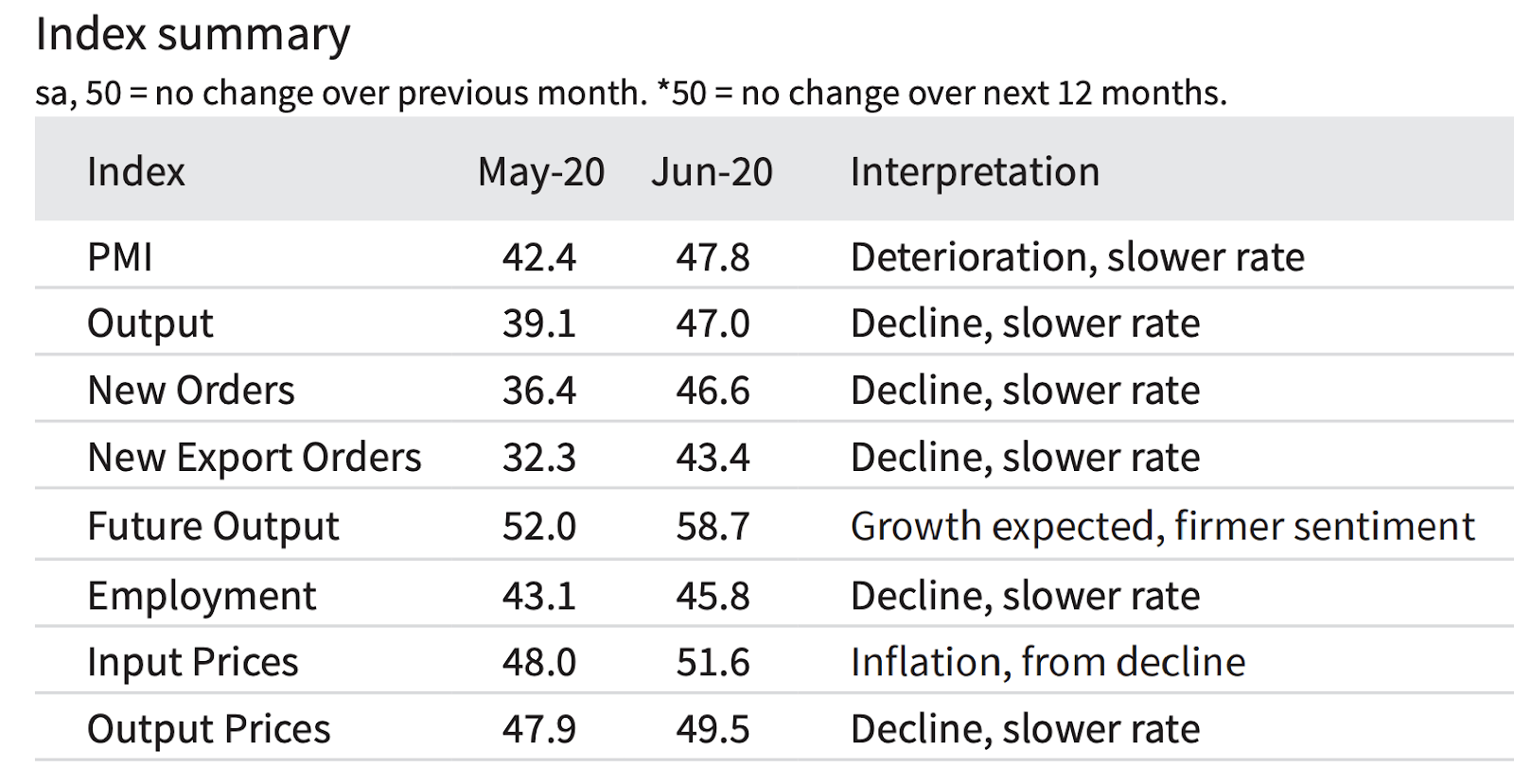
Task: Select the Index column header
Action: (x=135, y=172)
